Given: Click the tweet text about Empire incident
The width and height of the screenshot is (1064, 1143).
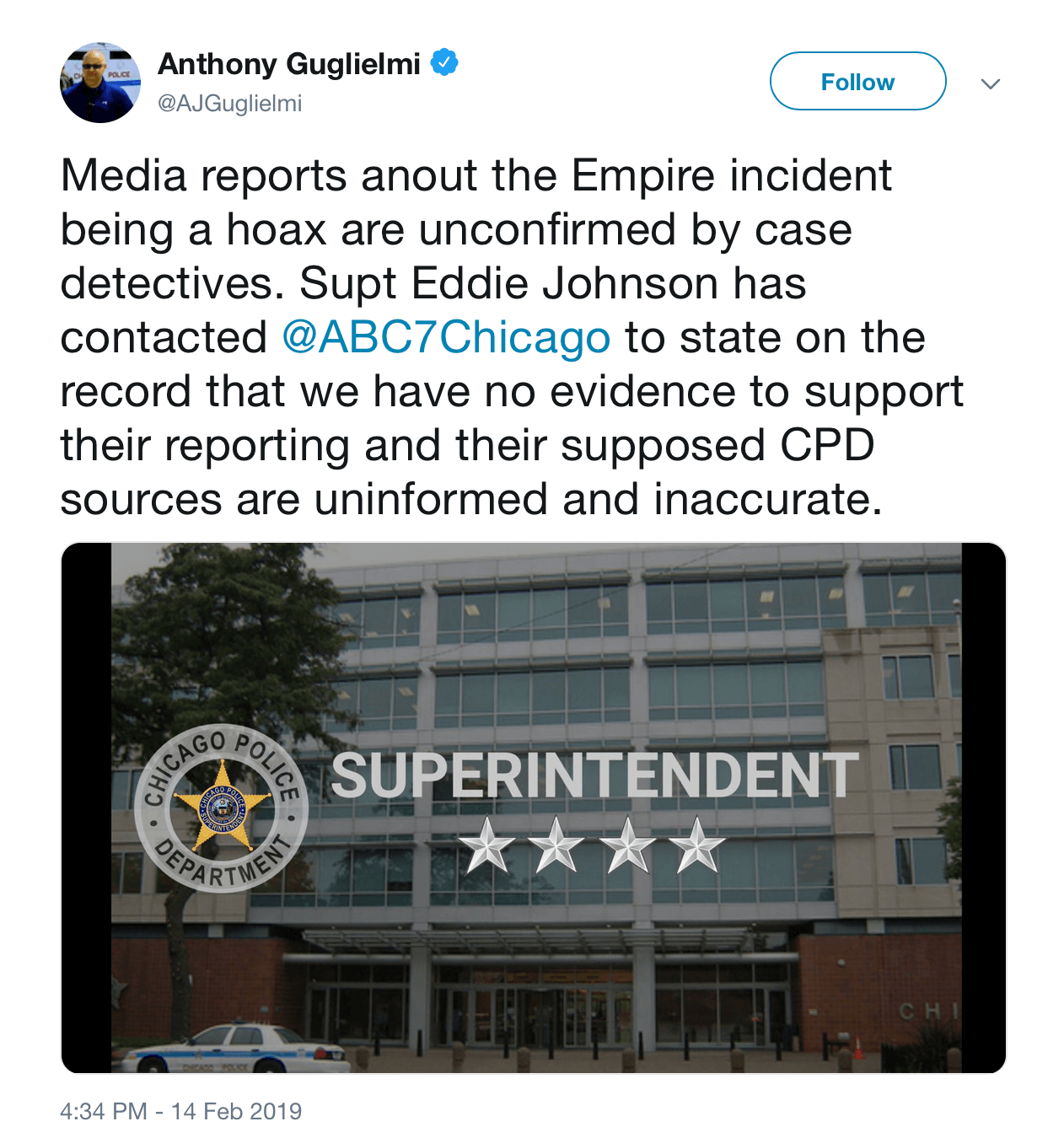Looking at the screenshot, I should [x=512, y=337].
